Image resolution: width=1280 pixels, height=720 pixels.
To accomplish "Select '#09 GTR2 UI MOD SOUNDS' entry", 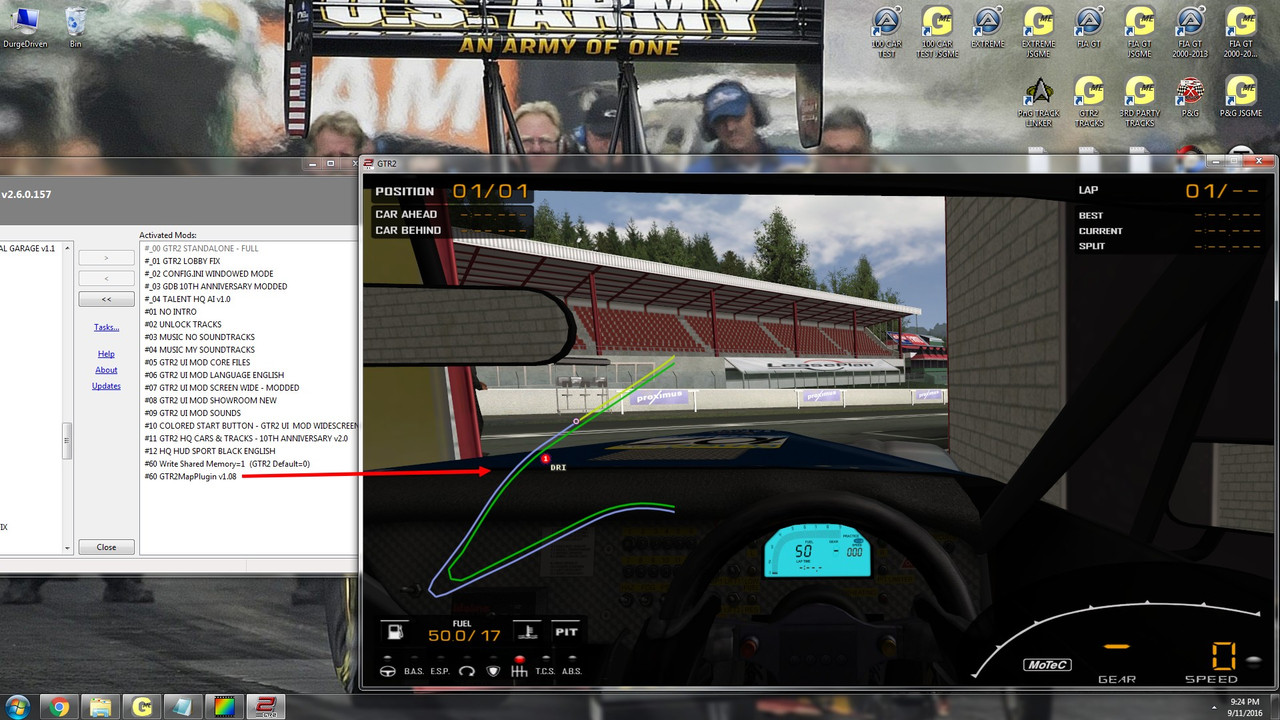I will (x=192, y=413).
